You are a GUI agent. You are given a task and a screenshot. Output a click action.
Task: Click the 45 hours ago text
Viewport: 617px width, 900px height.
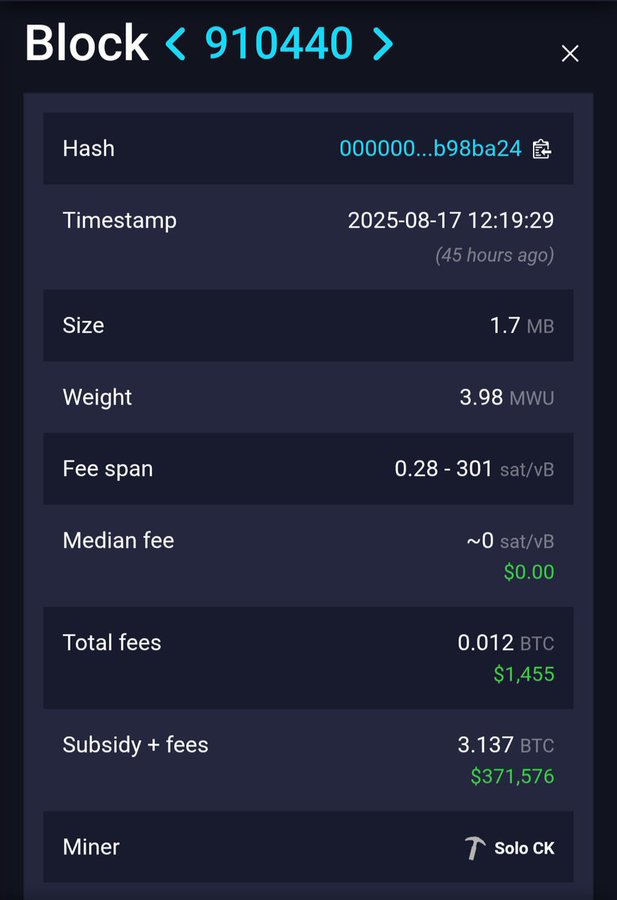495,255
